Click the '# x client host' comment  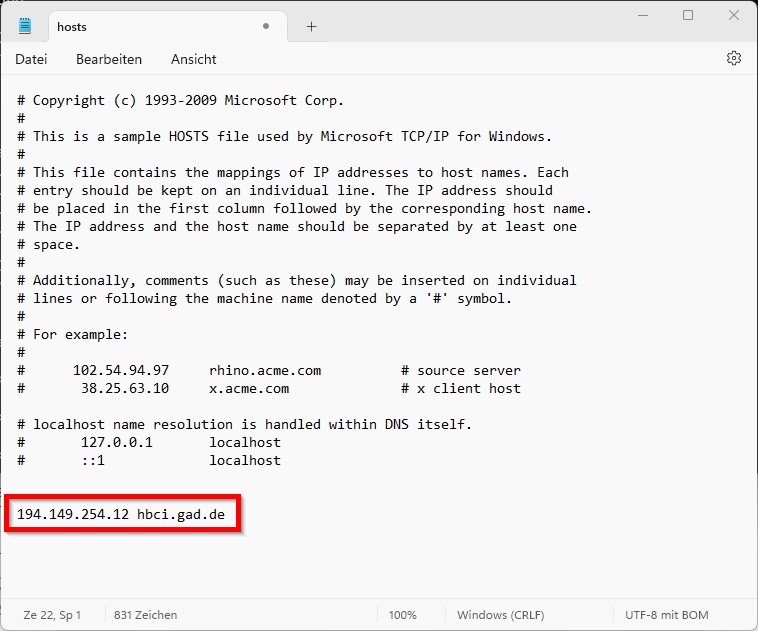[461, 388]
